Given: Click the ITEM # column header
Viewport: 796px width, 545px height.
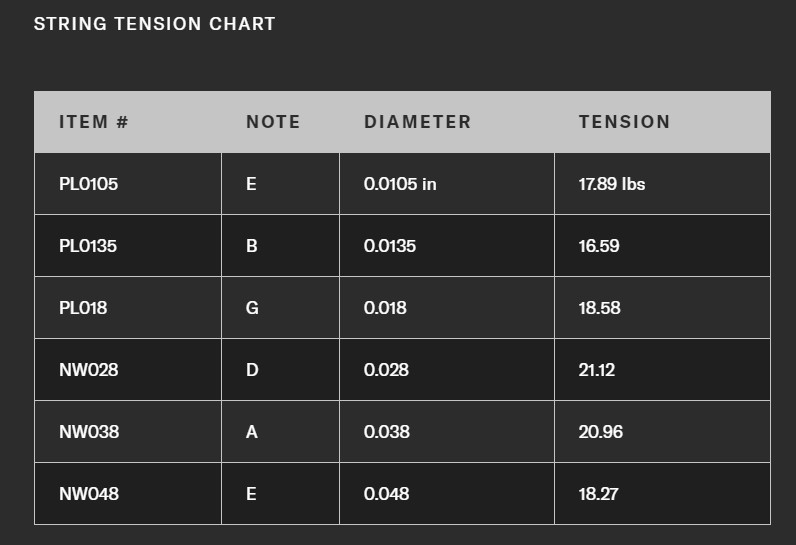Looking at the screenshot, I should pos(94,122).
